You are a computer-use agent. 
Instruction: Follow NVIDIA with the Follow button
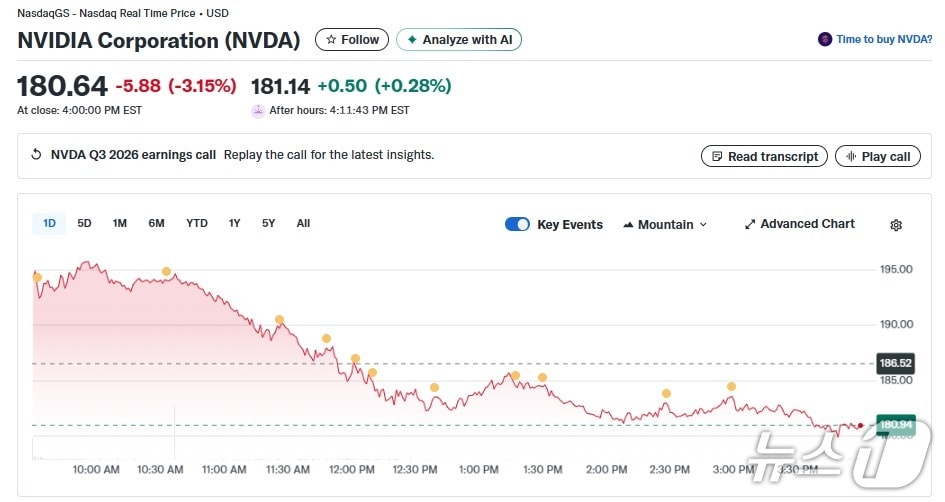pyautogui.click(x=352, y=40)
